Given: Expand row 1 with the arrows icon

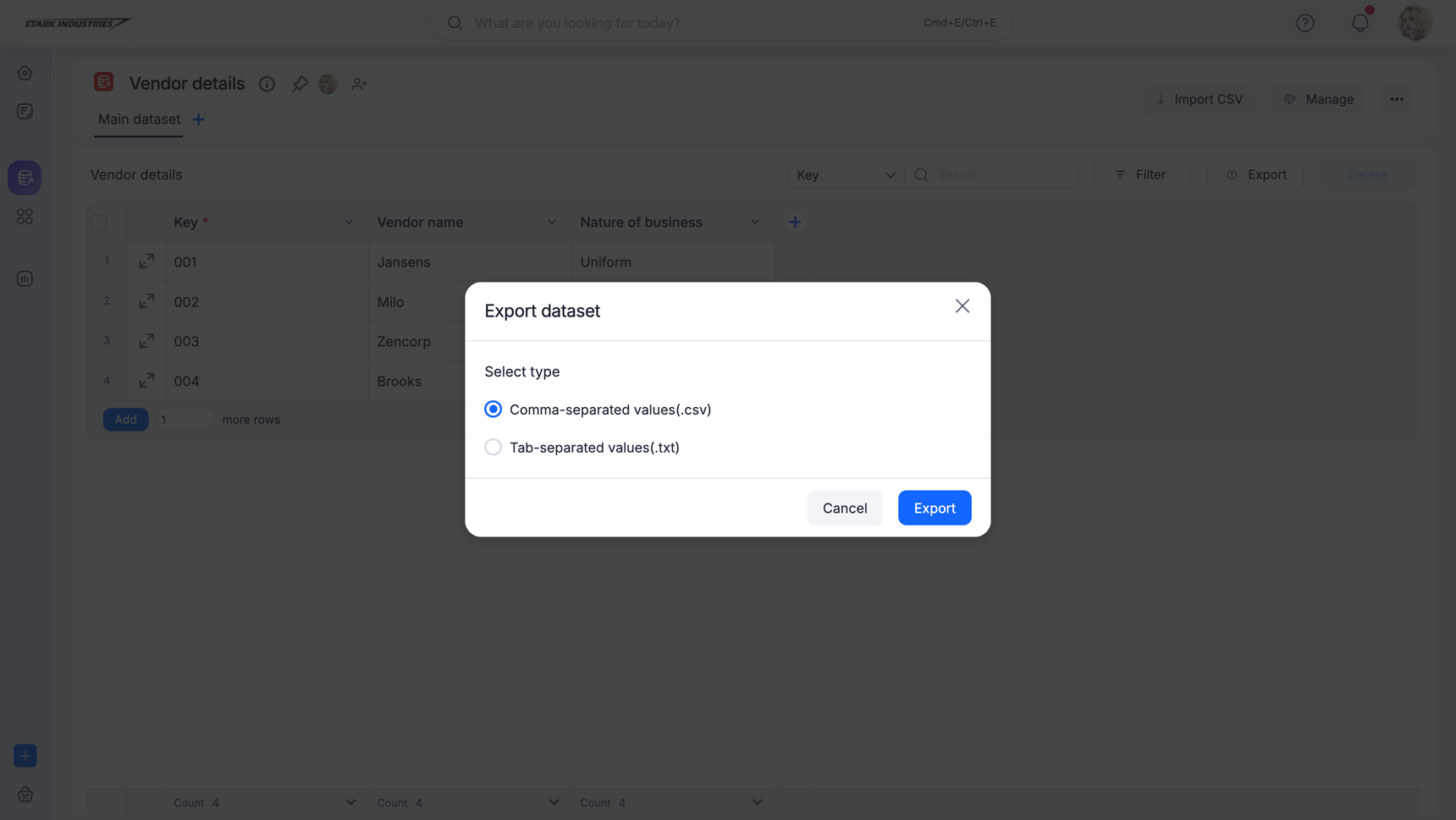Looking at the screenshot, I should tap(146, 261).
